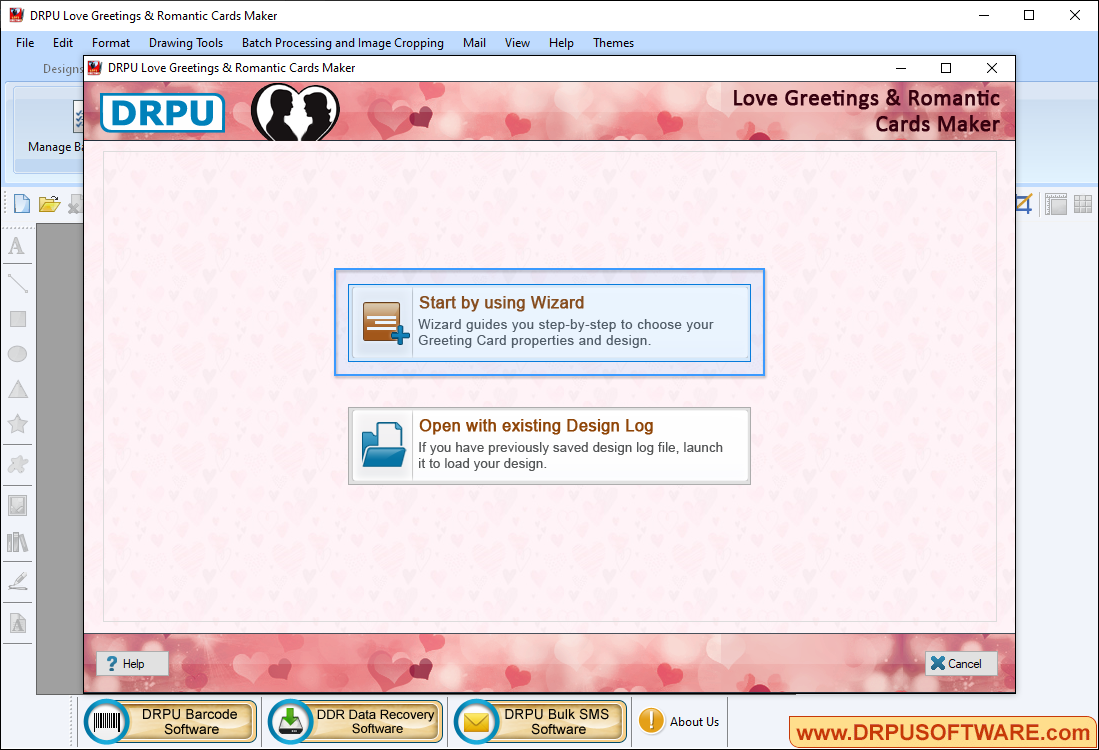Select the Rectangle shape tool
The width and height of the screenshot is (1099, 750).
point(17,319)
